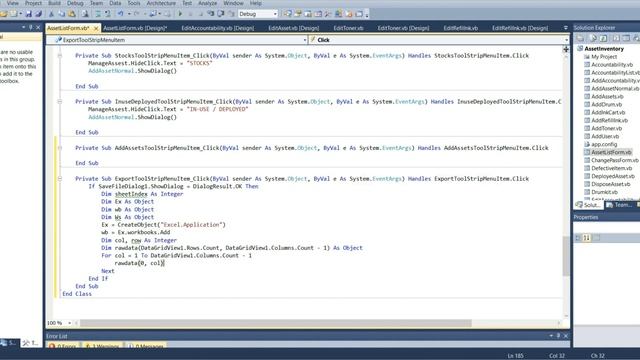Screen dimensions: 640x360
Task: Collapse the StocksToolStripMenuItem_Click sub
Action: pos(60,56)
